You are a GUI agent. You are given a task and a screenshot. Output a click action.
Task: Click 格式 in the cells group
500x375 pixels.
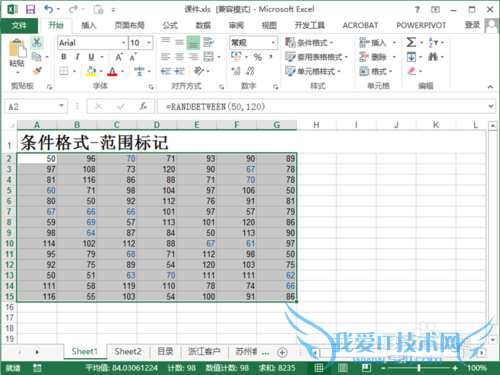376,71
